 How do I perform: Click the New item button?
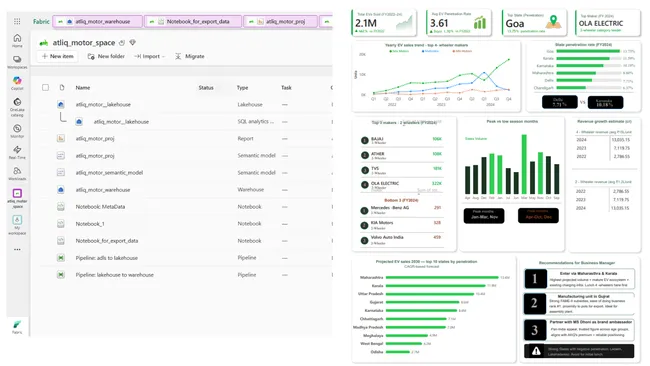tap(57, 56)
